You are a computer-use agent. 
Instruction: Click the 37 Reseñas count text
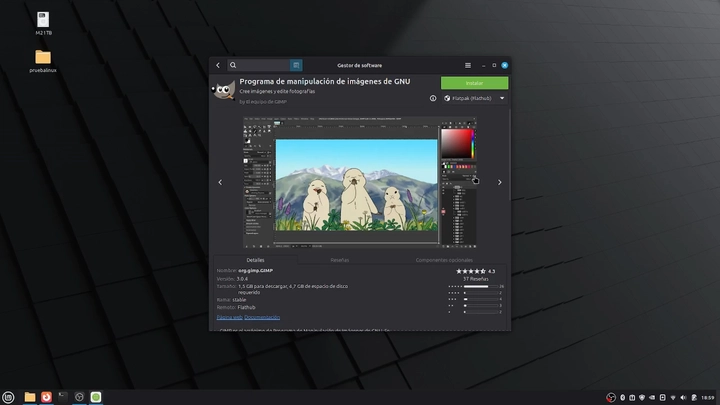(x=476, y=279)
